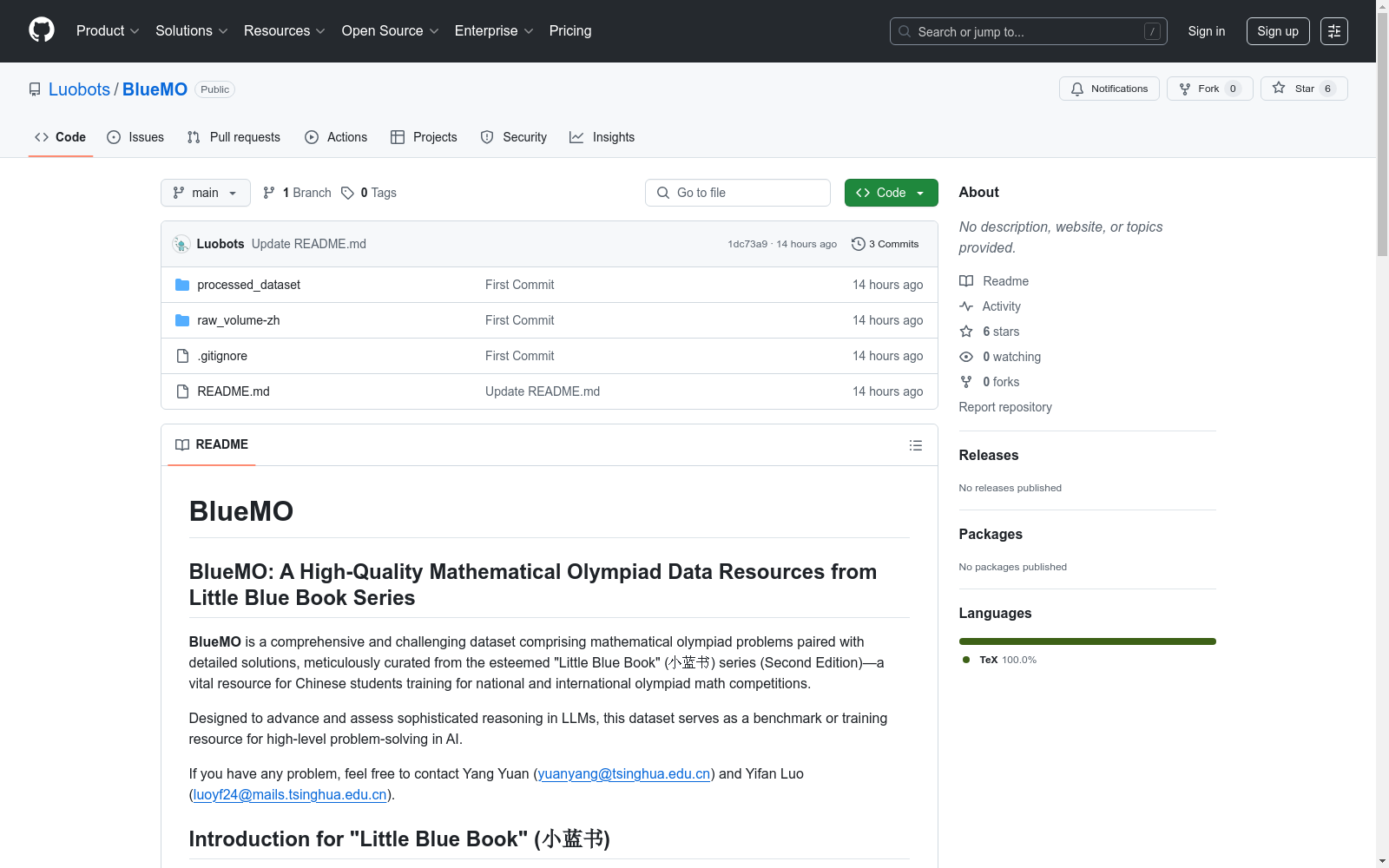Switch to the Security tab
This screenshot has width=1389, height=868.
[514, 137]
